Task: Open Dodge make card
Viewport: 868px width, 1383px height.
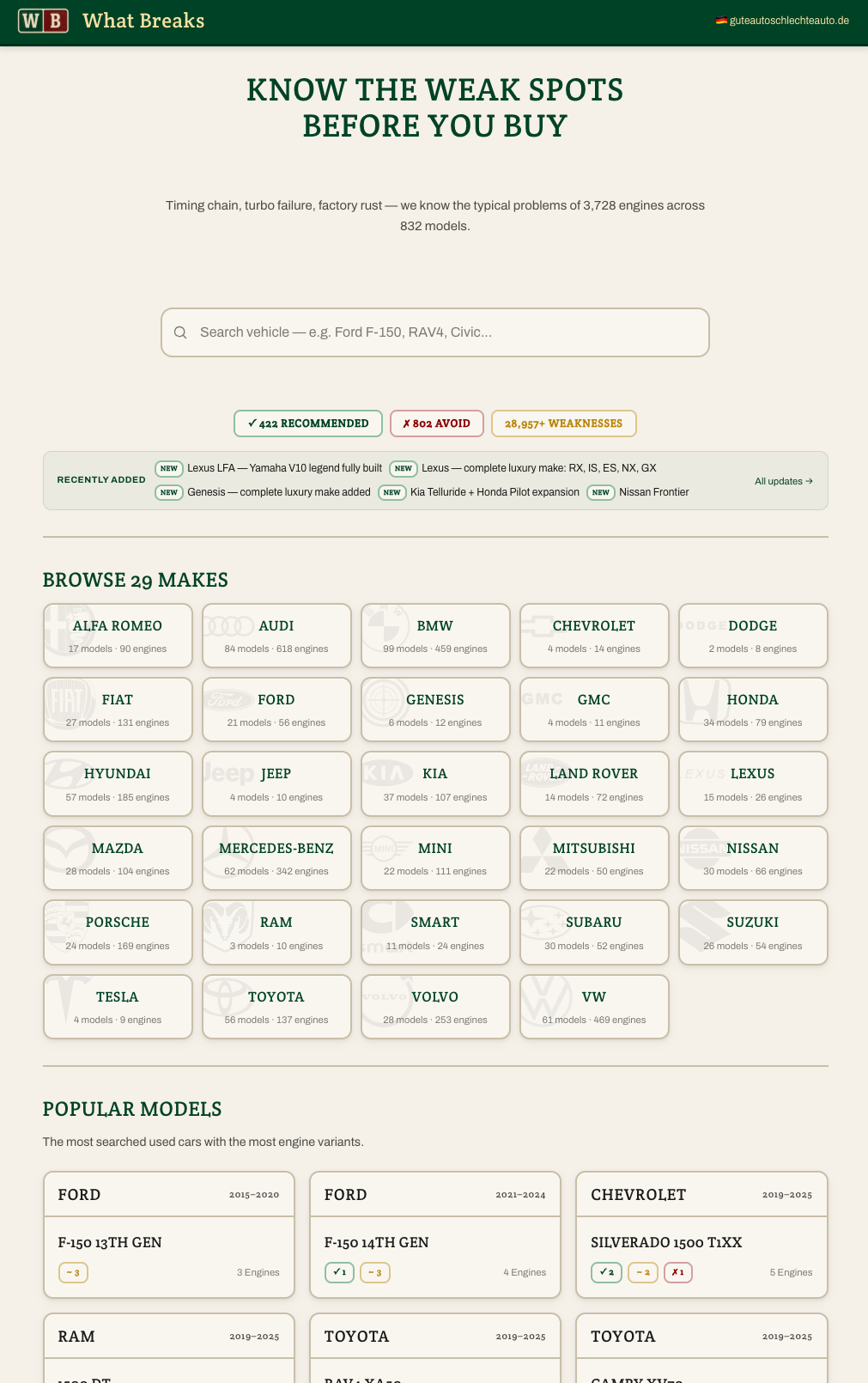Action: [x=753, y=636]
